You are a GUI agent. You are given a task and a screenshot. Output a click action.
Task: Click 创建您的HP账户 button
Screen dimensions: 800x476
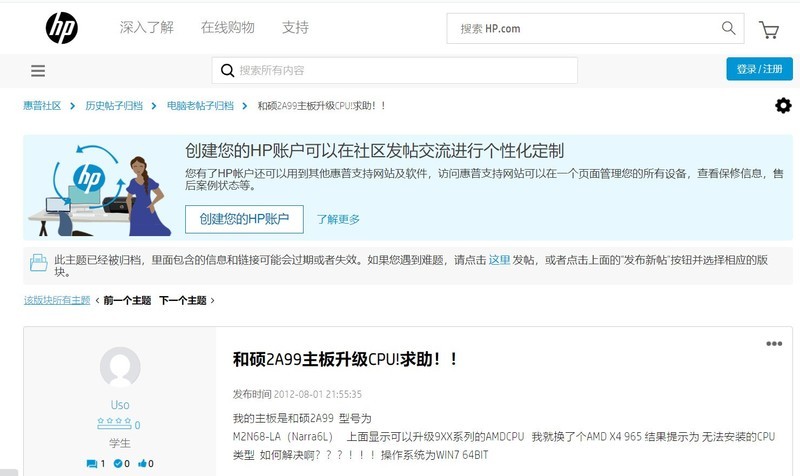(x=244, y=219)
